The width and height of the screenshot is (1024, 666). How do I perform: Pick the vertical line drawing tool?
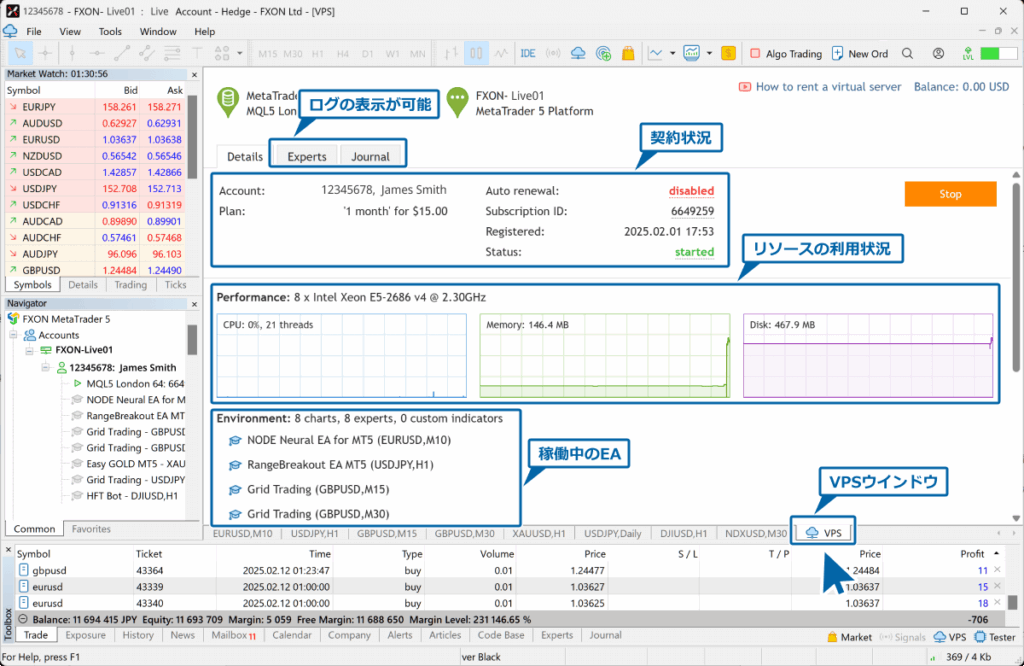[72, 54]
